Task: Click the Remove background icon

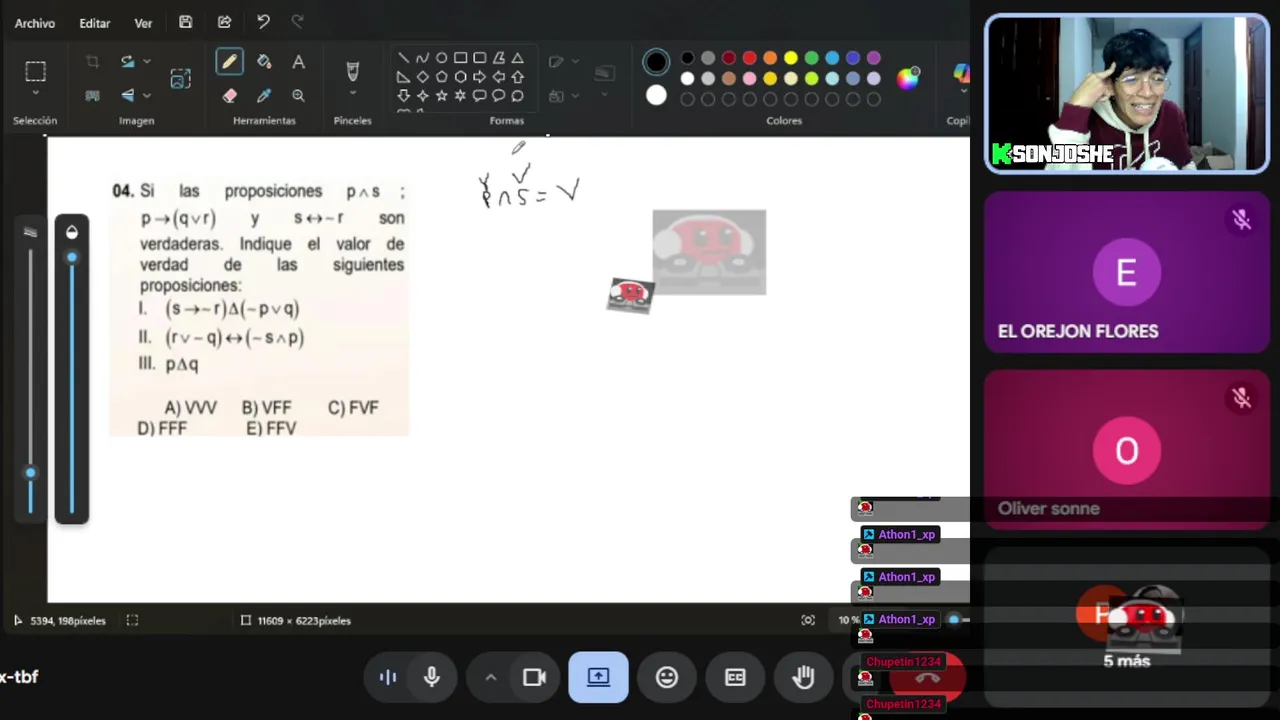Action: 92,95
